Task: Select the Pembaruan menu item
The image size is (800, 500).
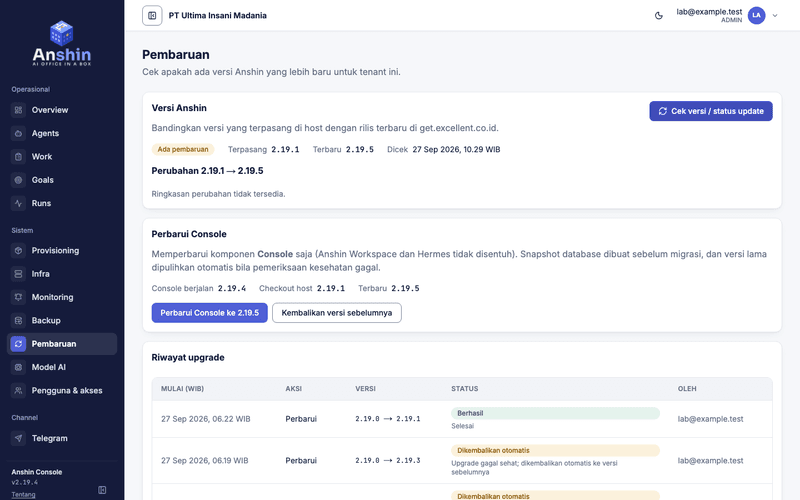Action: pos(62,344)
